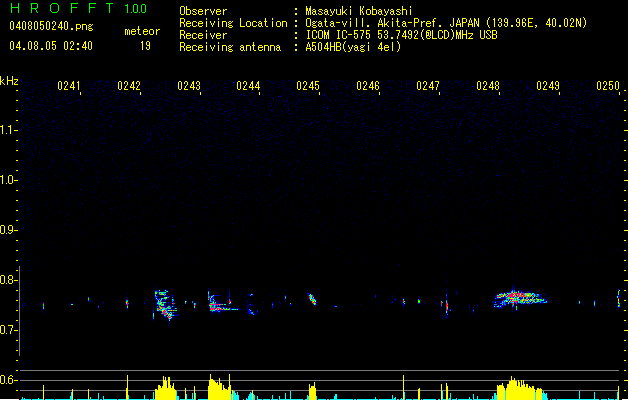Click the Ogata-vill. Akita-Pref. location text

coord(446,23)
